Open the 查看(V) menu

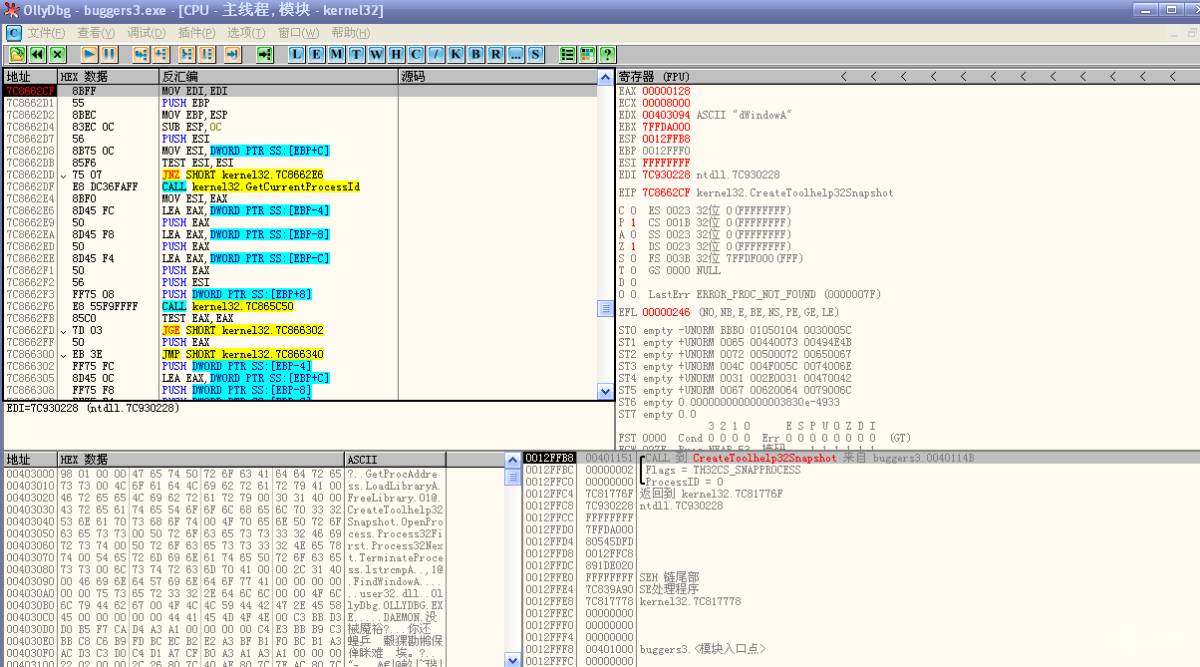(96, 33)
